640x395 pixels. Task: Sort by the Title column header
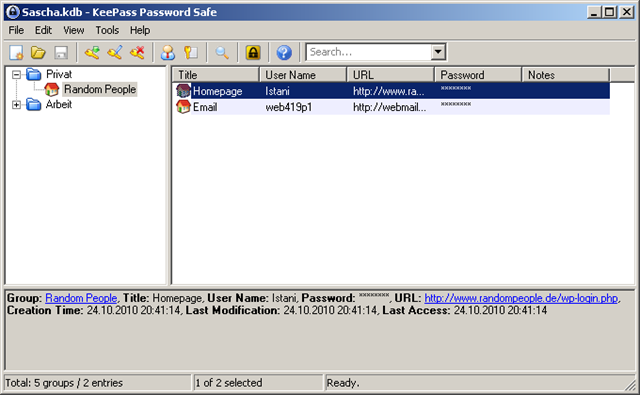click(x=216, y=75)
